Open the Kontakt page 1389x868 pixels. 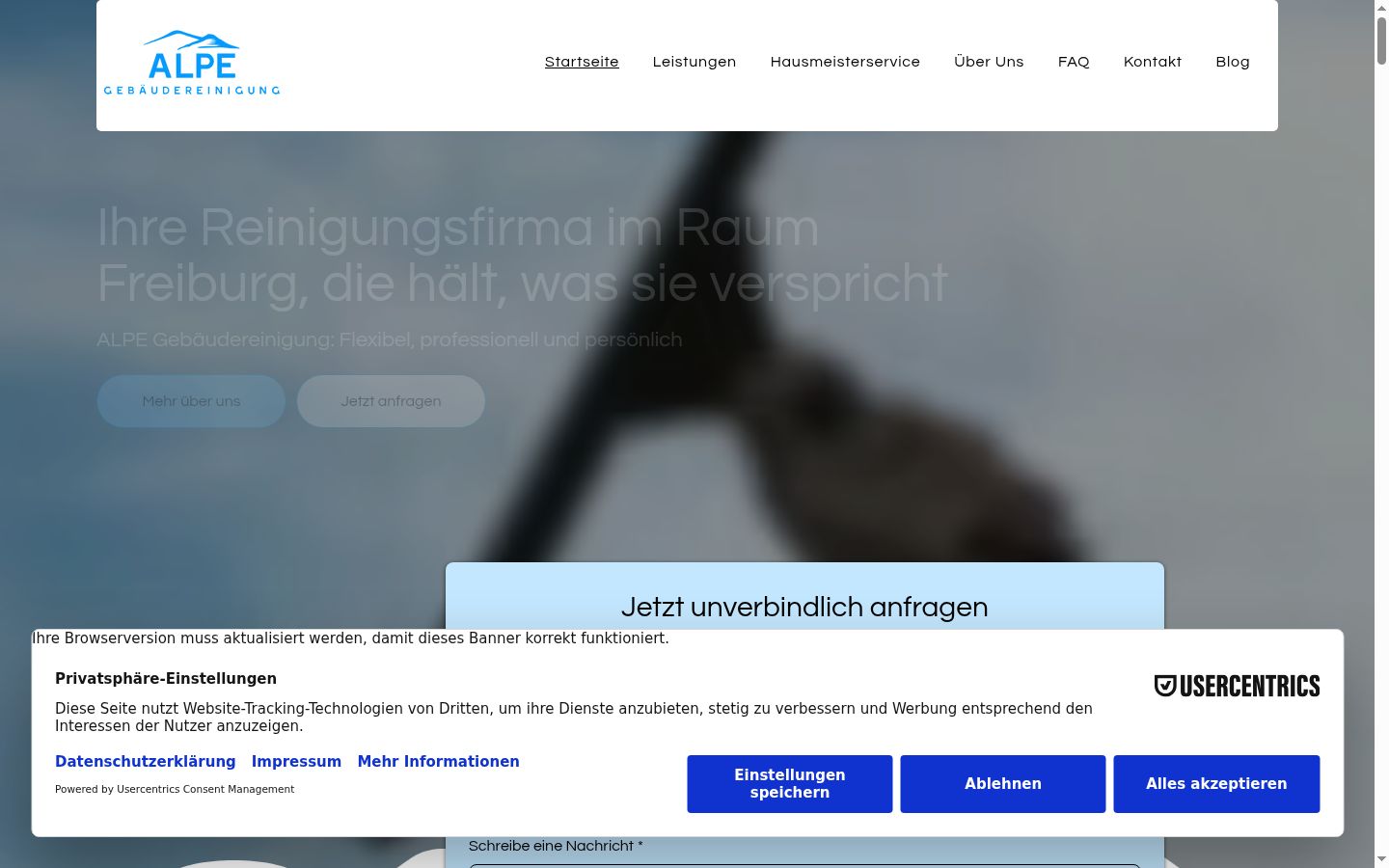[x=1153, y=62]
